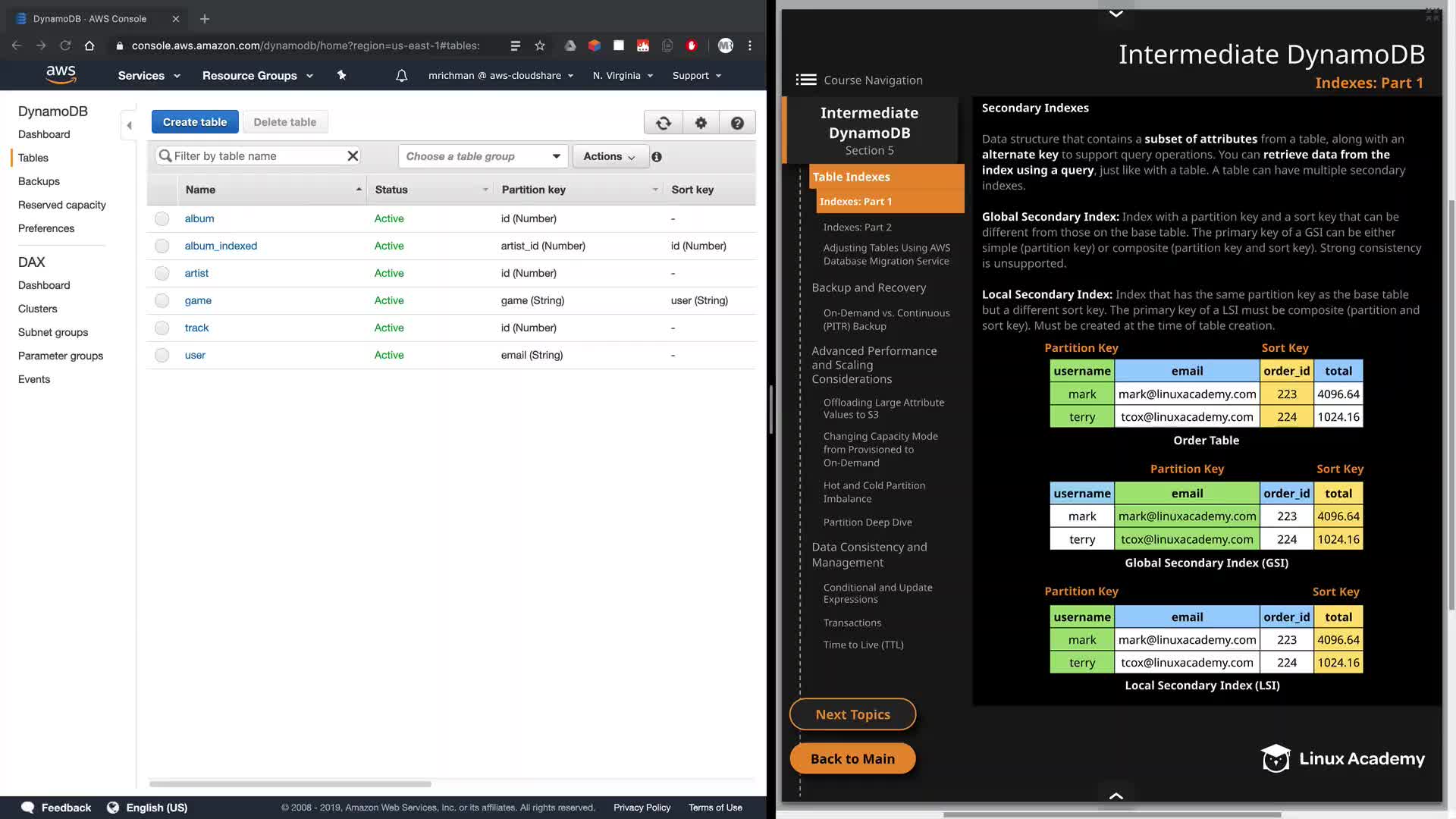Screen dimensions: 1456x819
Task: Select the album table radio button
Action: click(162, 219)
